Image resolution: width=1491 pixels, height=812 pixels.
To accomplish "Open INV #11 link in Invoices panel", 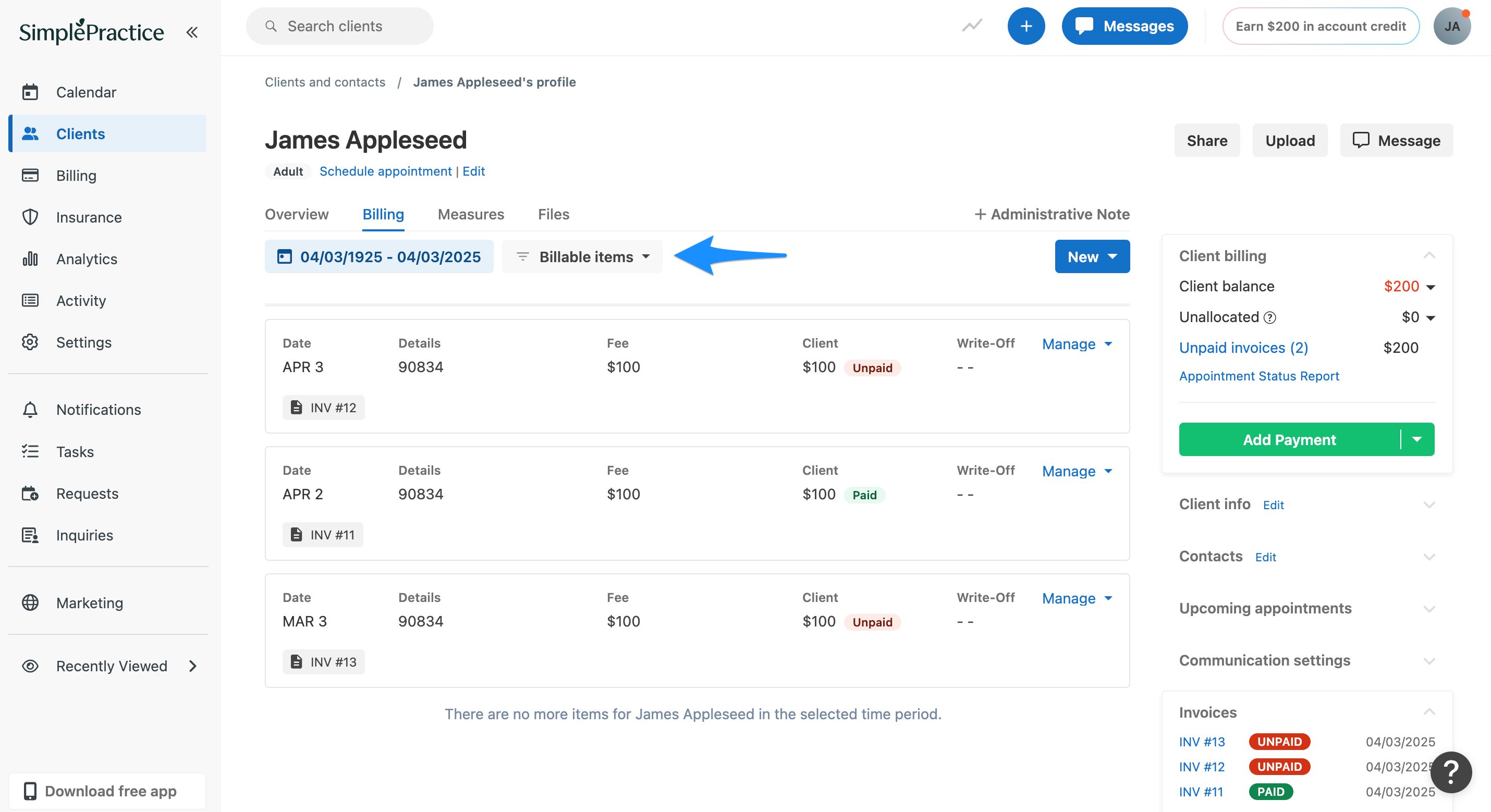I will [x=1201, y=791].
